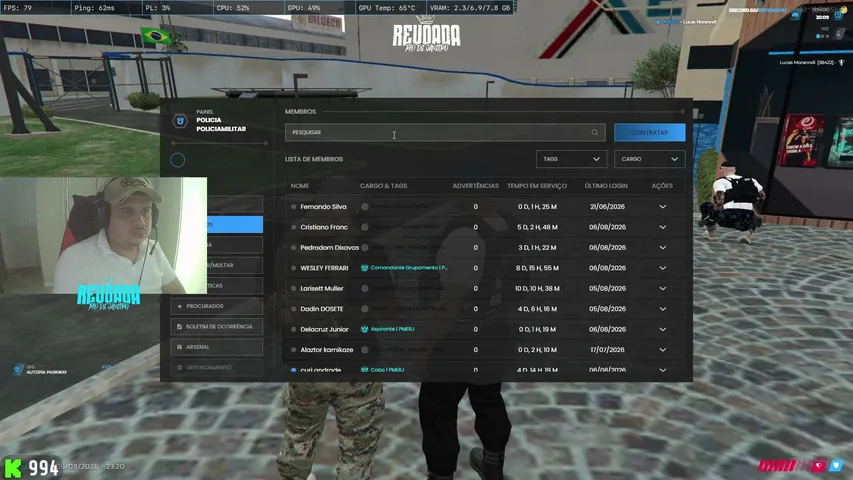Expand actions chevron for Larisett Muller
853x480 pixels.
[x=663, y=288]
